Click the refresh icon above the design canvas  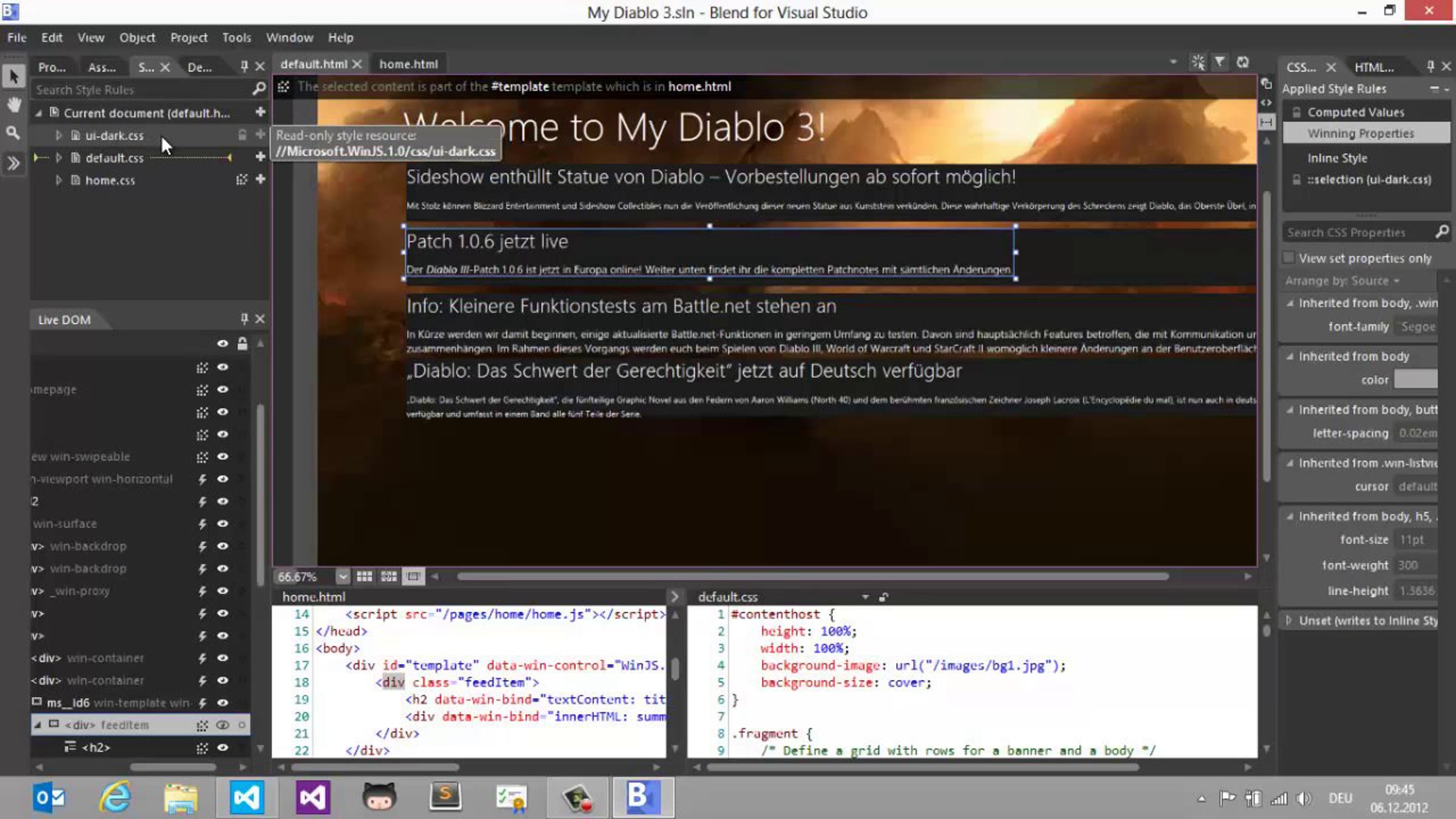click(1243, 62)
